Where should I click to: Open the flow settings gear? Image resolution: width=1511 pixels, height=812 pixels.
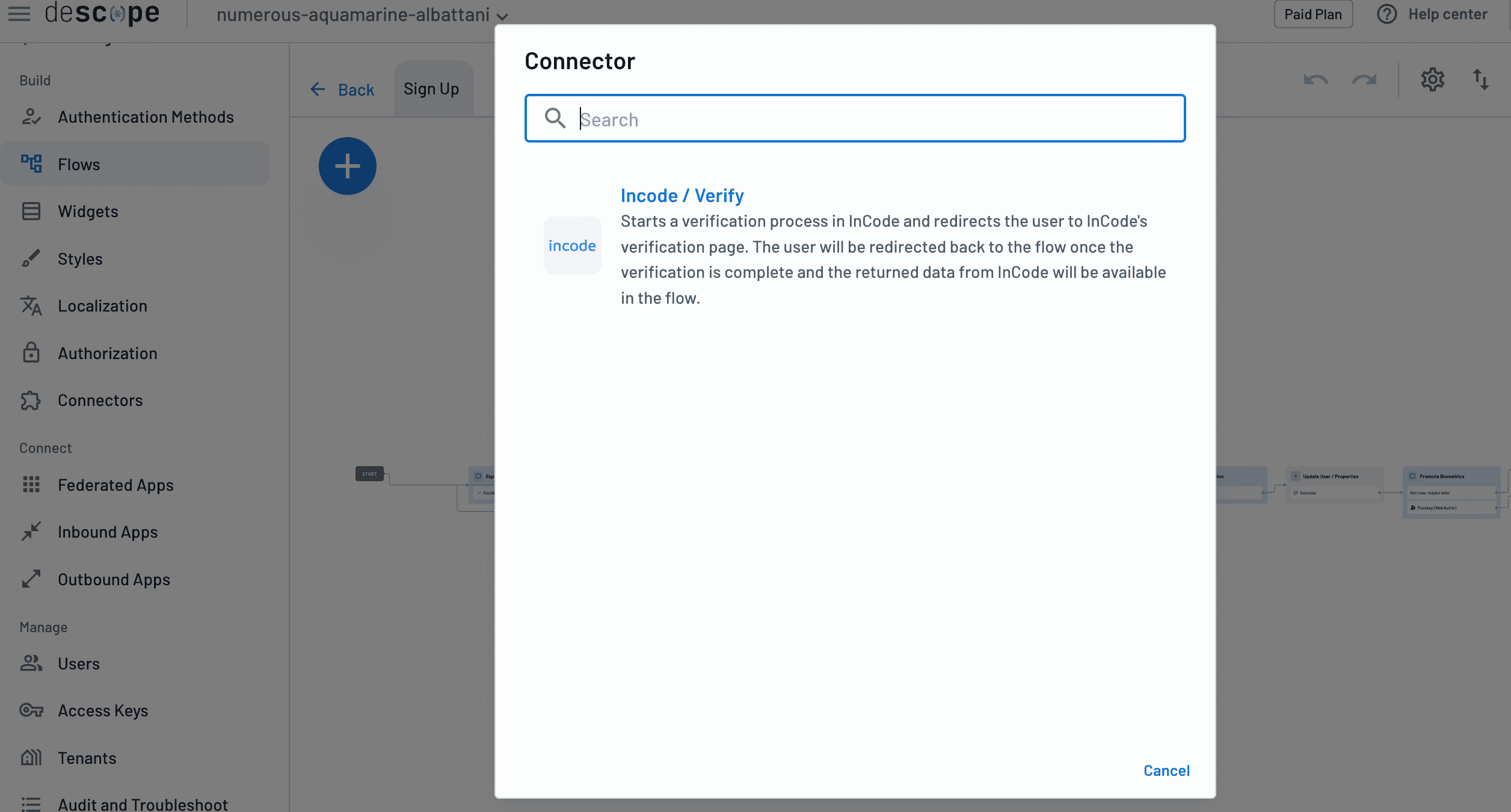tap(1433, 79)
